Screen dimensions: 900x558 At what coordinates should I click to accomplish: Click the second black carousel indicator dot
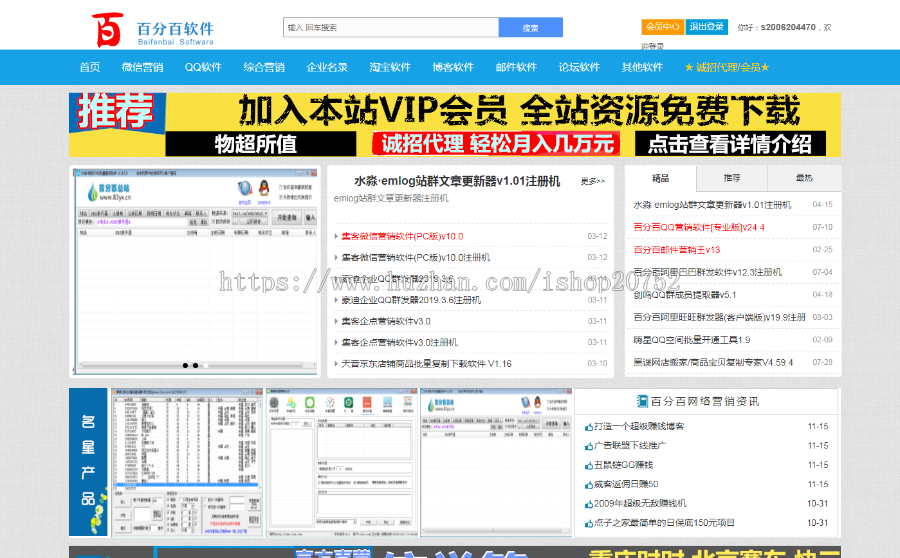tap(195, 365)
